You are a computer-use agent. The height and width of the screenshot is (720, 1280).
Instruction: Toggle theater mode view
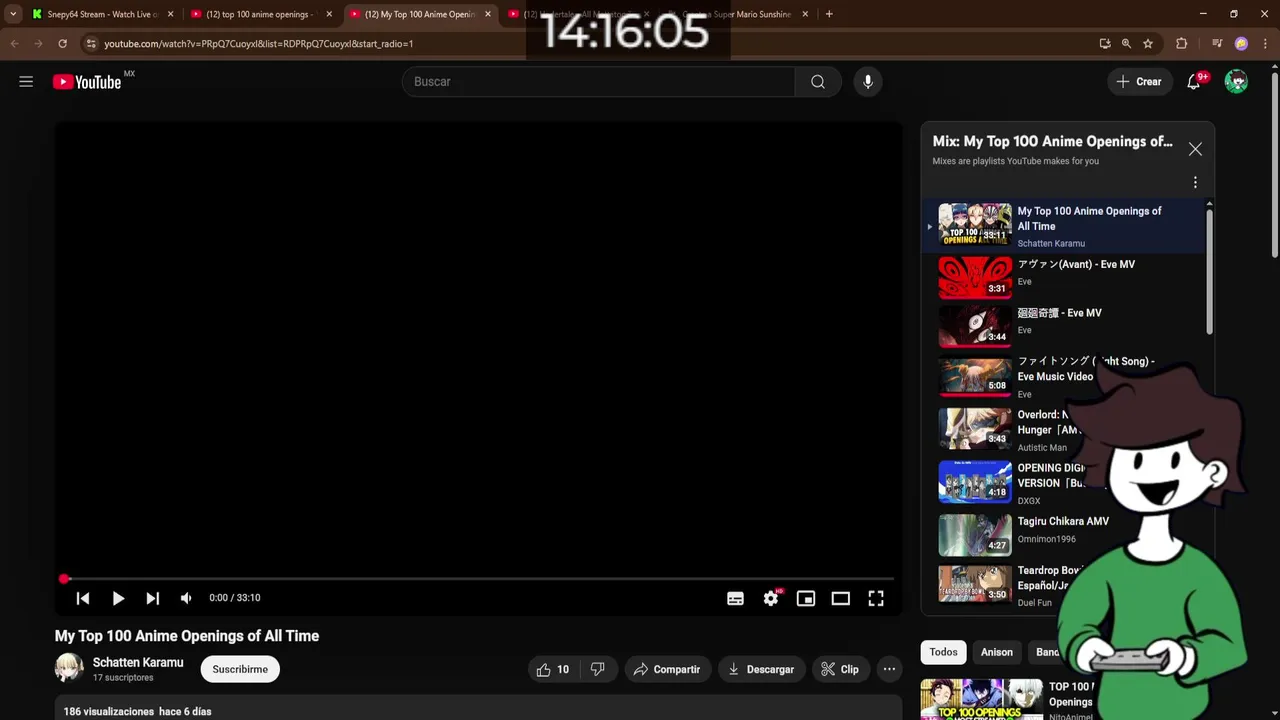point(840,598)
